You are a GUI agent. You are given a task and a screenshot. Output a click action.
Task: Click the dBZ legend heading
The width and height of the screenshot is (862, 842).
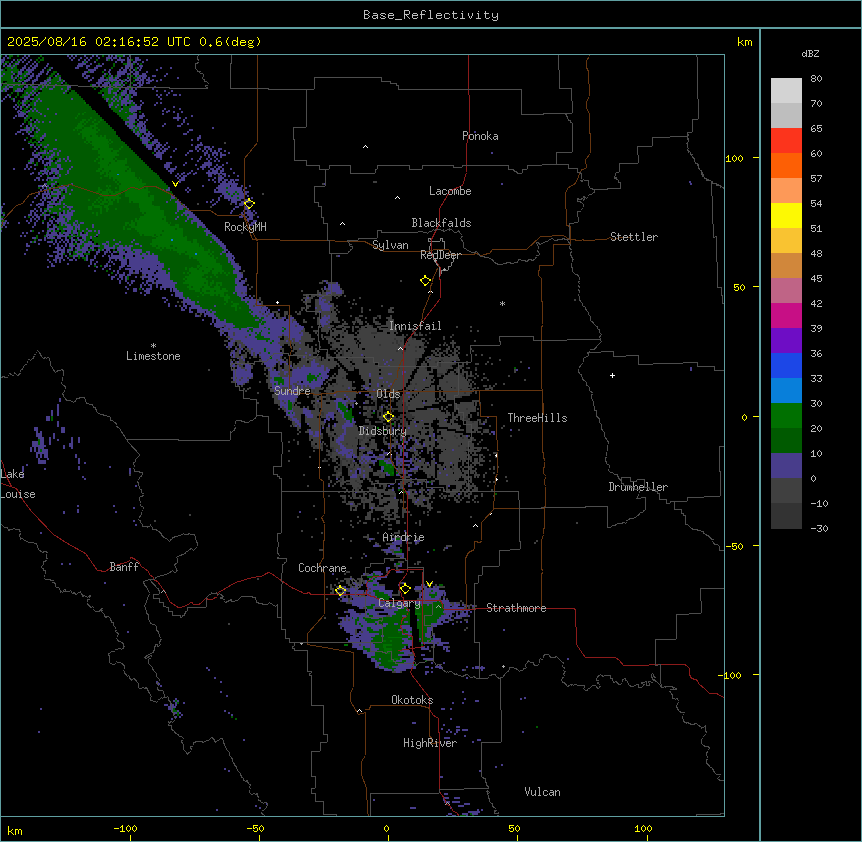click(810, 53)
